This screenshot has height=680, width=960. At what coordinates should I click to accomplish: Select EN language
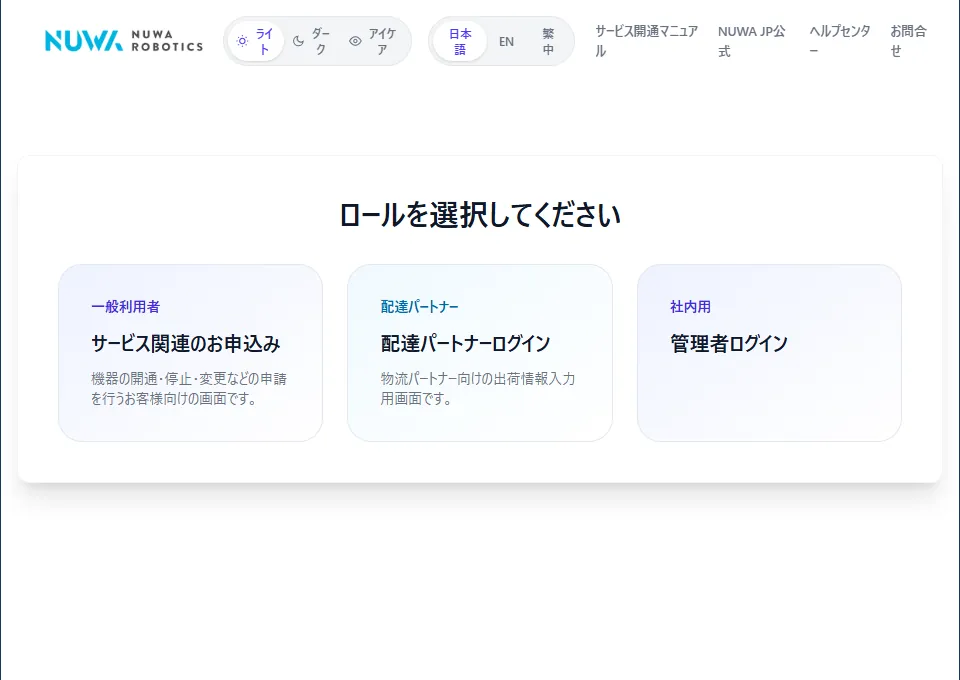tap(506, 41)
